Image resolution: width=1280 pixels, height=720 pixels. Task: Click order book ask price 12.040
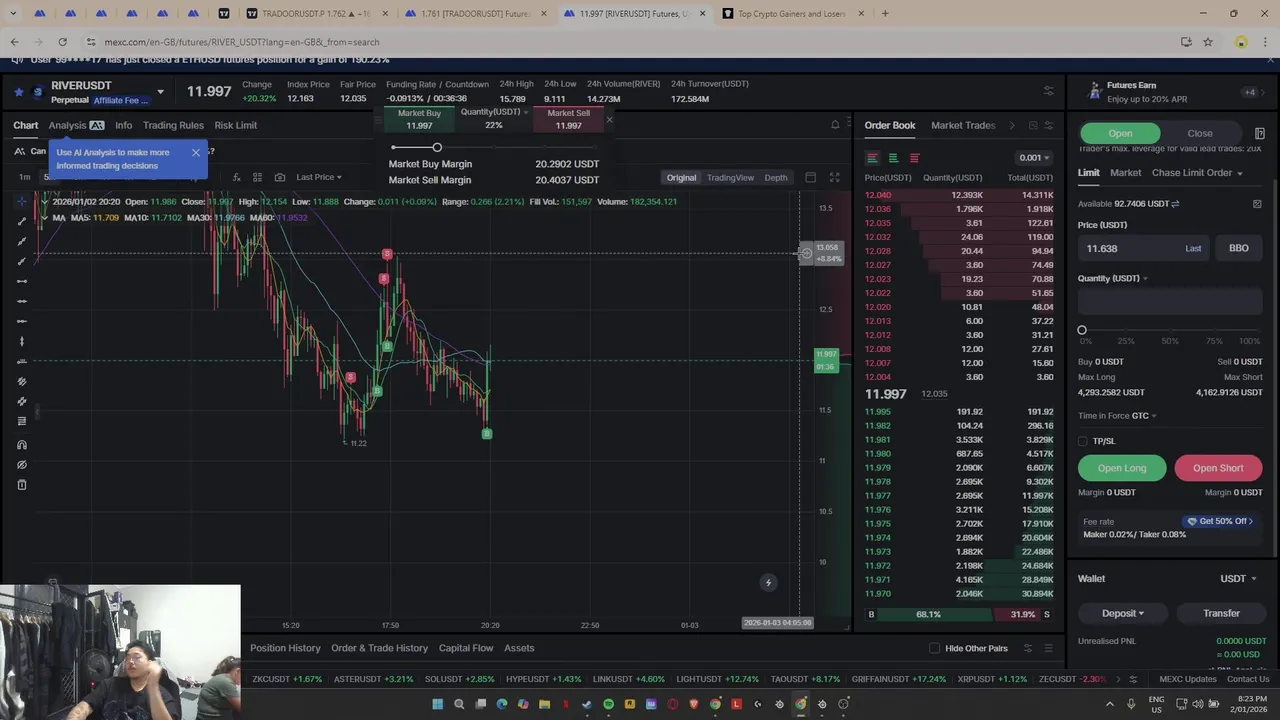pyautogui.click(x=878, y=195)
